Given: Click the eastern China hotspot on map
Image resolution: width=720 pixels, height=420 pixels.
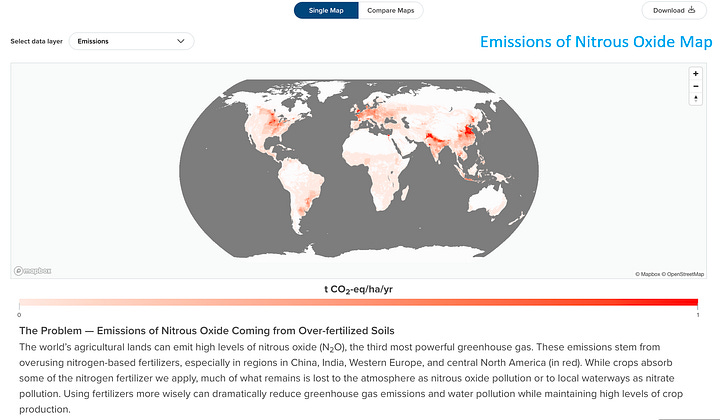Looking at the screenshot, I should 468,131.
